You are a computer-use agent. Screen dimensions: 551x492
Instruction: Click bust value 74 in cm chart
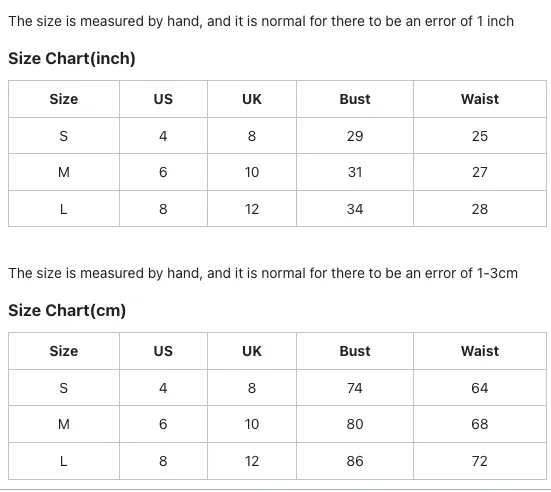(355, 388)
